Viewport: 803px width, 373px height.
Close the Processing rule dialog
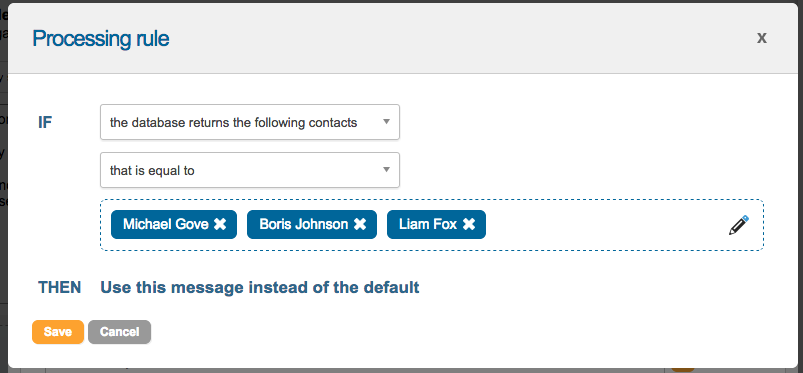pyautogui.click(x=762, y=38)
